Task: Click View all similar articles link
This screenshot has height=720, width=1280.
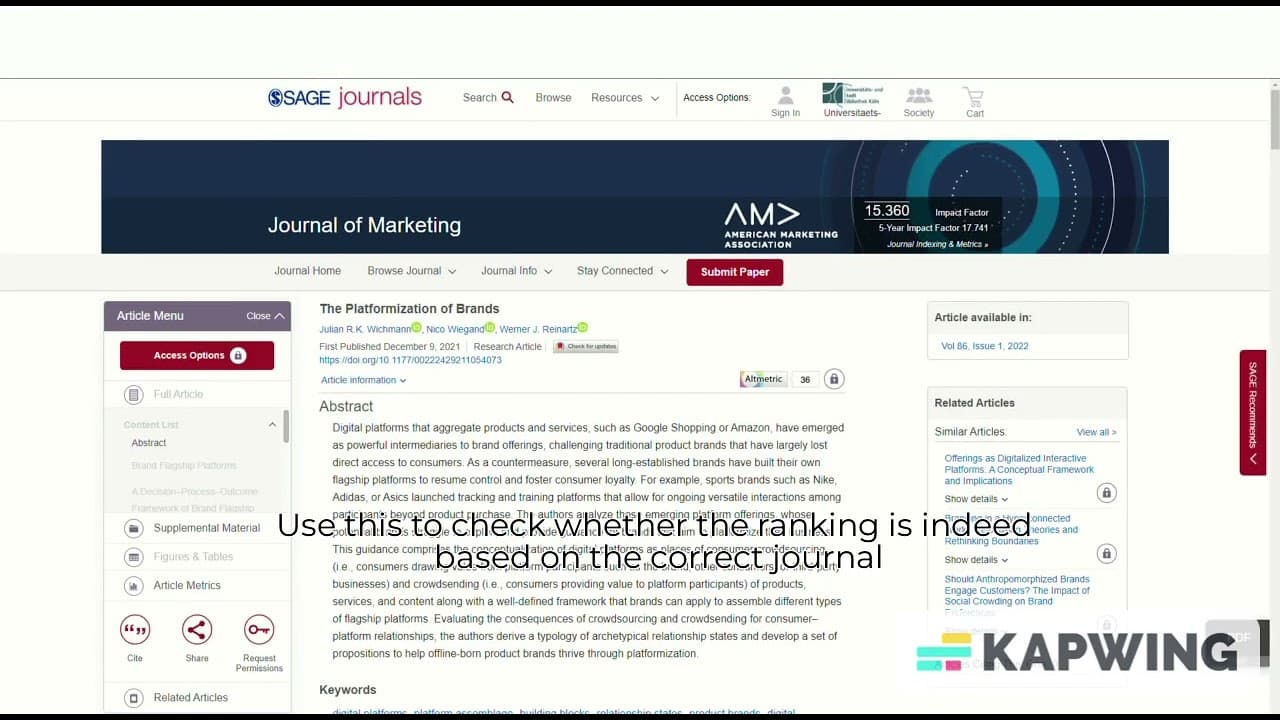Action: point(1096,432)
